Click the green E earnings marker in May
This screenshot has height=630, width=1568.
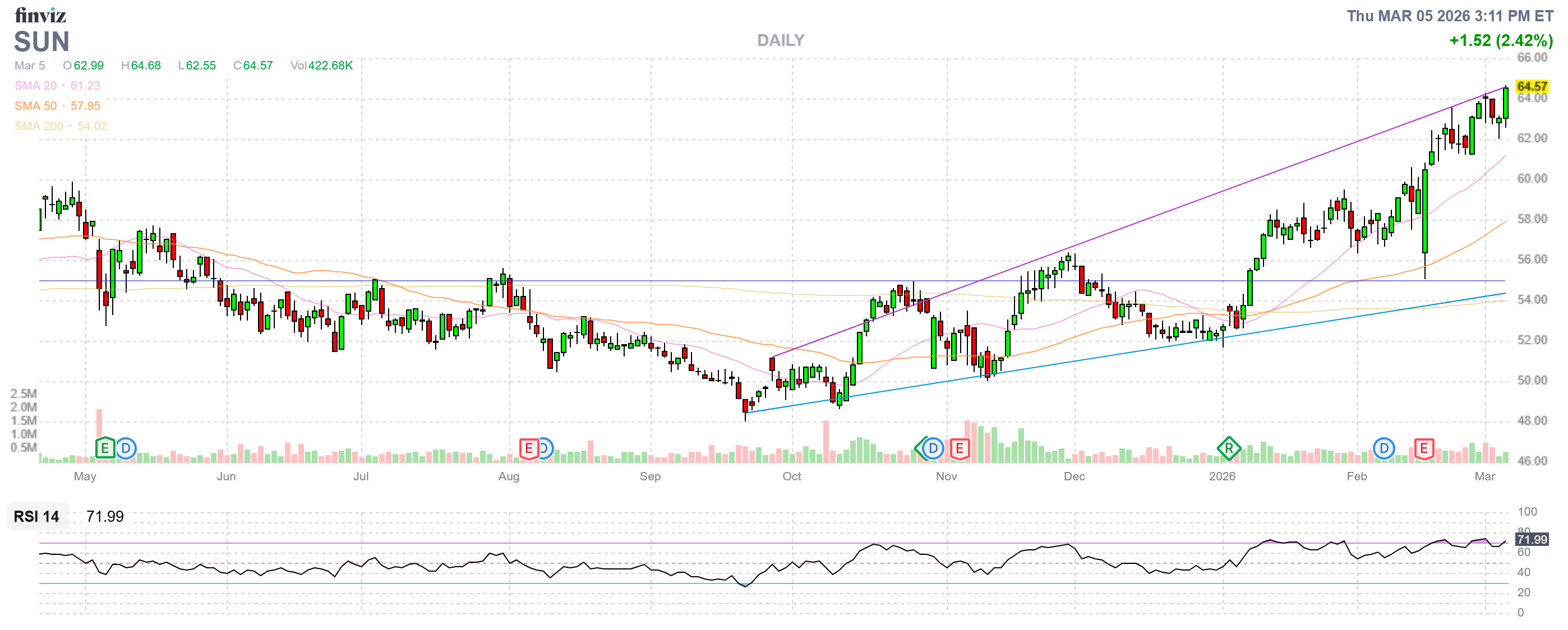105,449
